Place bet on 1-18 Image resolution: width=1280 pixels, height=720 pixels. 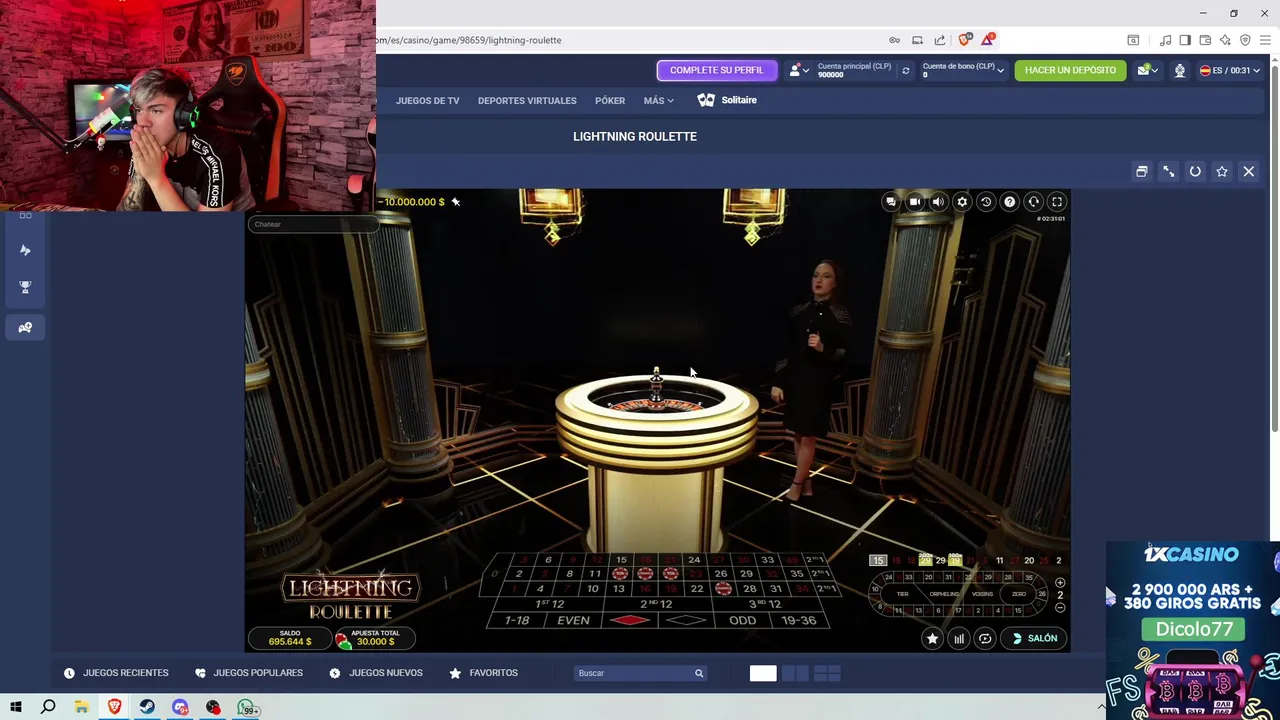[x=517, y=620]
